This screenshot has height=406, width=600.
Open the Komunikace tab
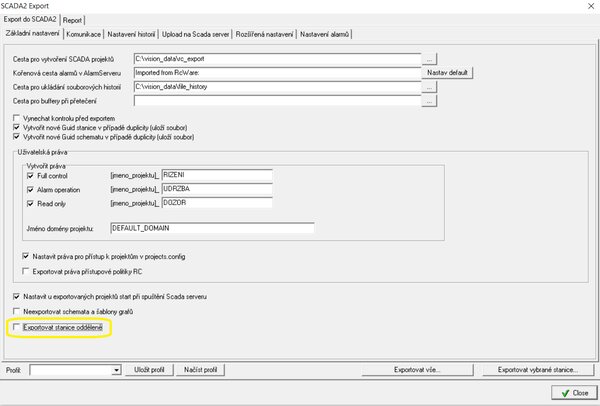(x=91, y=35)
